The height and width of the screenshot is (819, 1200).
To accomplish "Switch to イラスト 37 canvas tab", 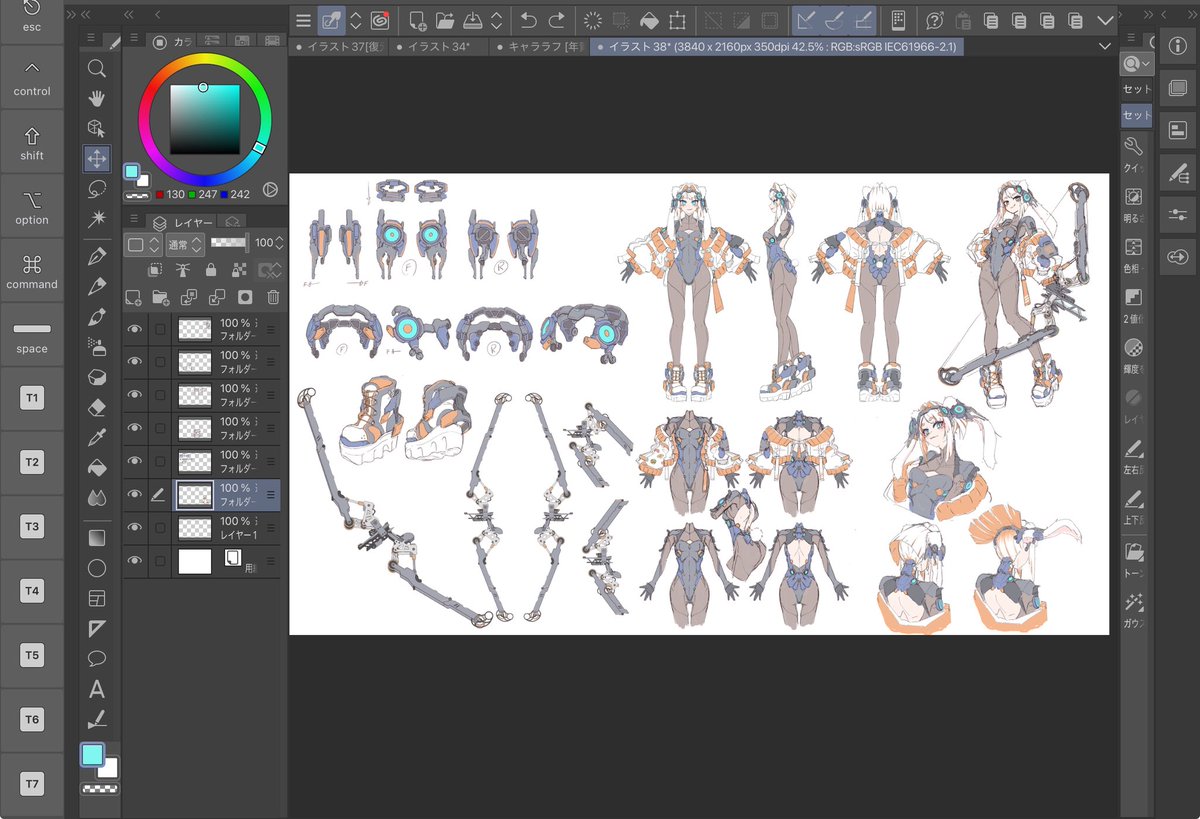I will point(337,46).
